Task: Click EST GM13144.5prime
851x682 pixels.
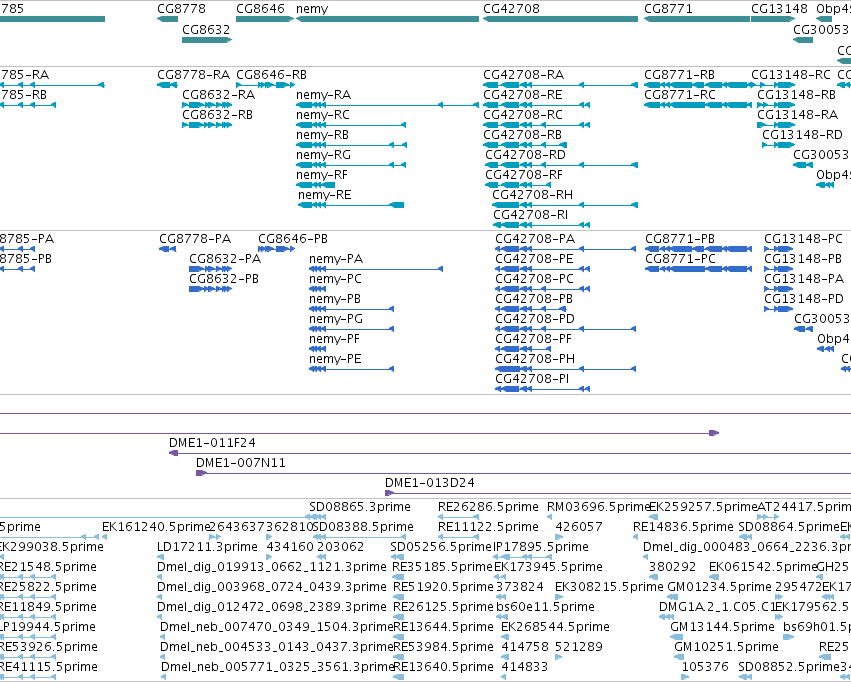Action: [x=722, y=627]
